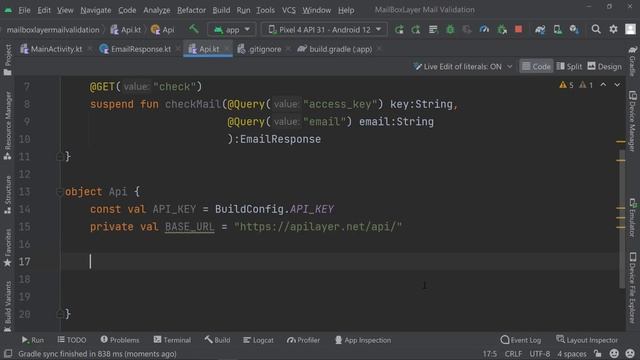
Task: Switch editor to Code view
Action: [536, 67]
